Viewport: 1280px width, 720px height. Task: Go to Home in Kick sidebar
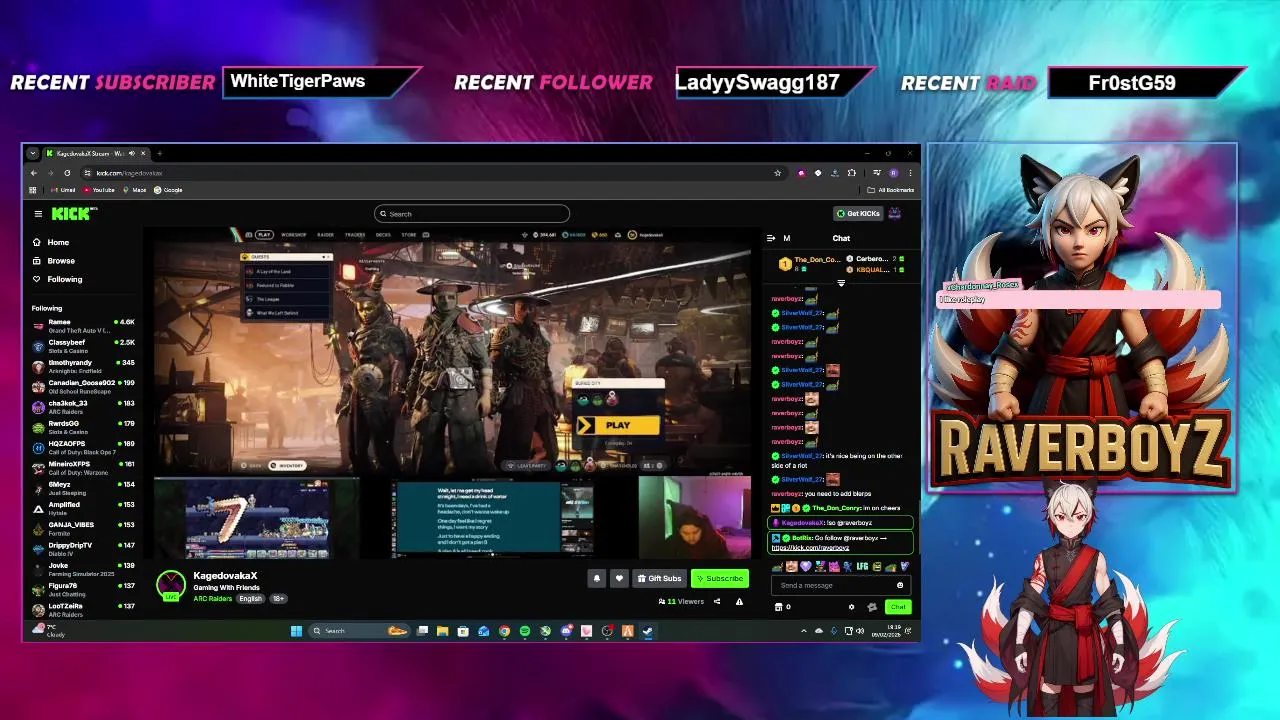(51, 242)
